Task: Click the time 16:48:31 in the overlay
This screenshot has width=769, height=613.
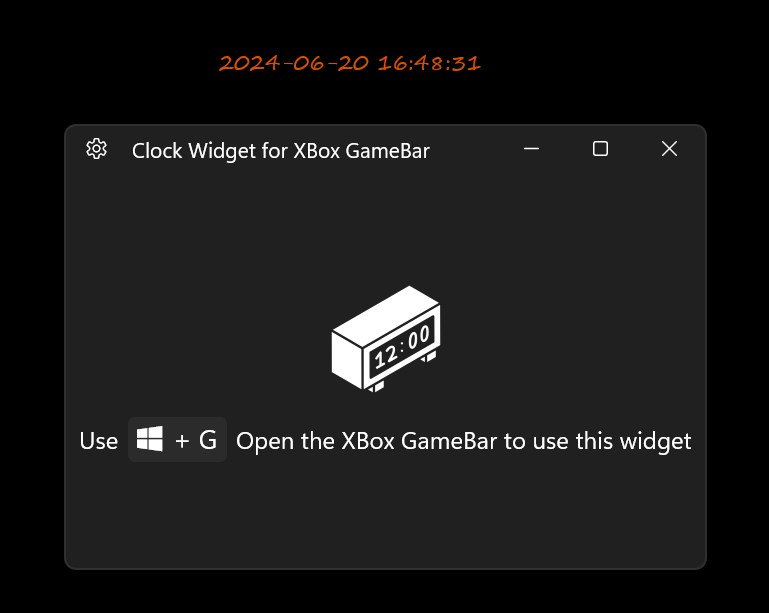Action: click(x=429, y=63)
